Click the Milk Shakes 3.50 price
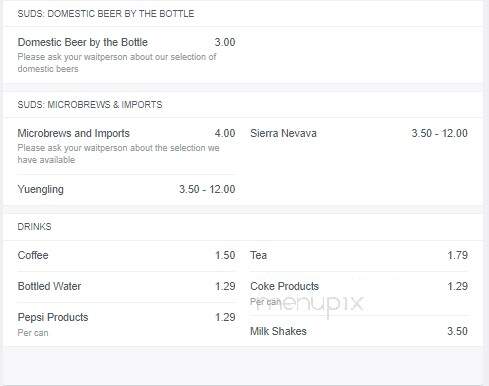This screenshot has height=386, width=489. pyautogui.click(x=457, y=331)
